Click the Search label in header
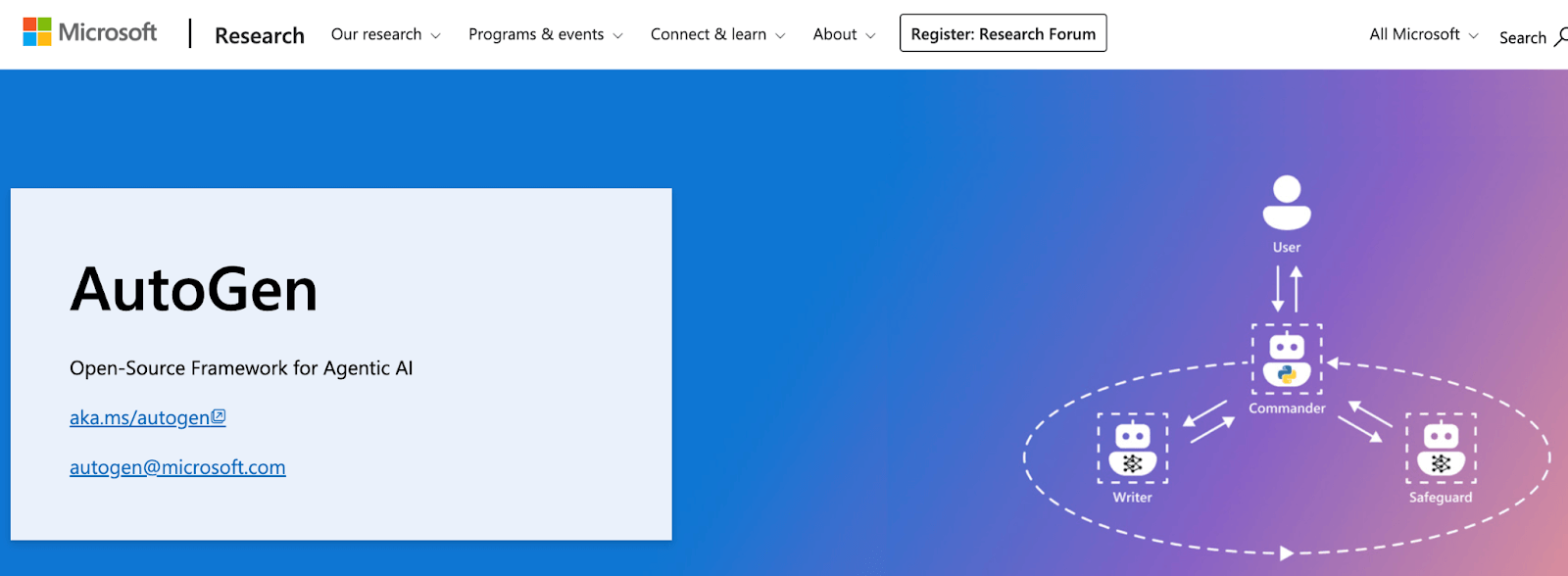This screenshot has height=576, width=1568. tap(1522, 38)
